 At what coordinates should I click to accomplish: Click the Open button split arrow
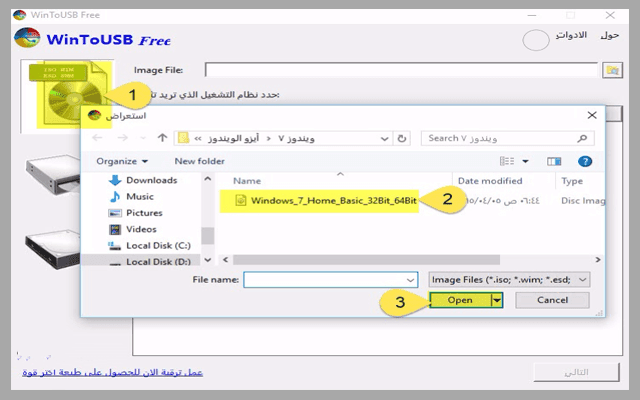coord(497,300)
